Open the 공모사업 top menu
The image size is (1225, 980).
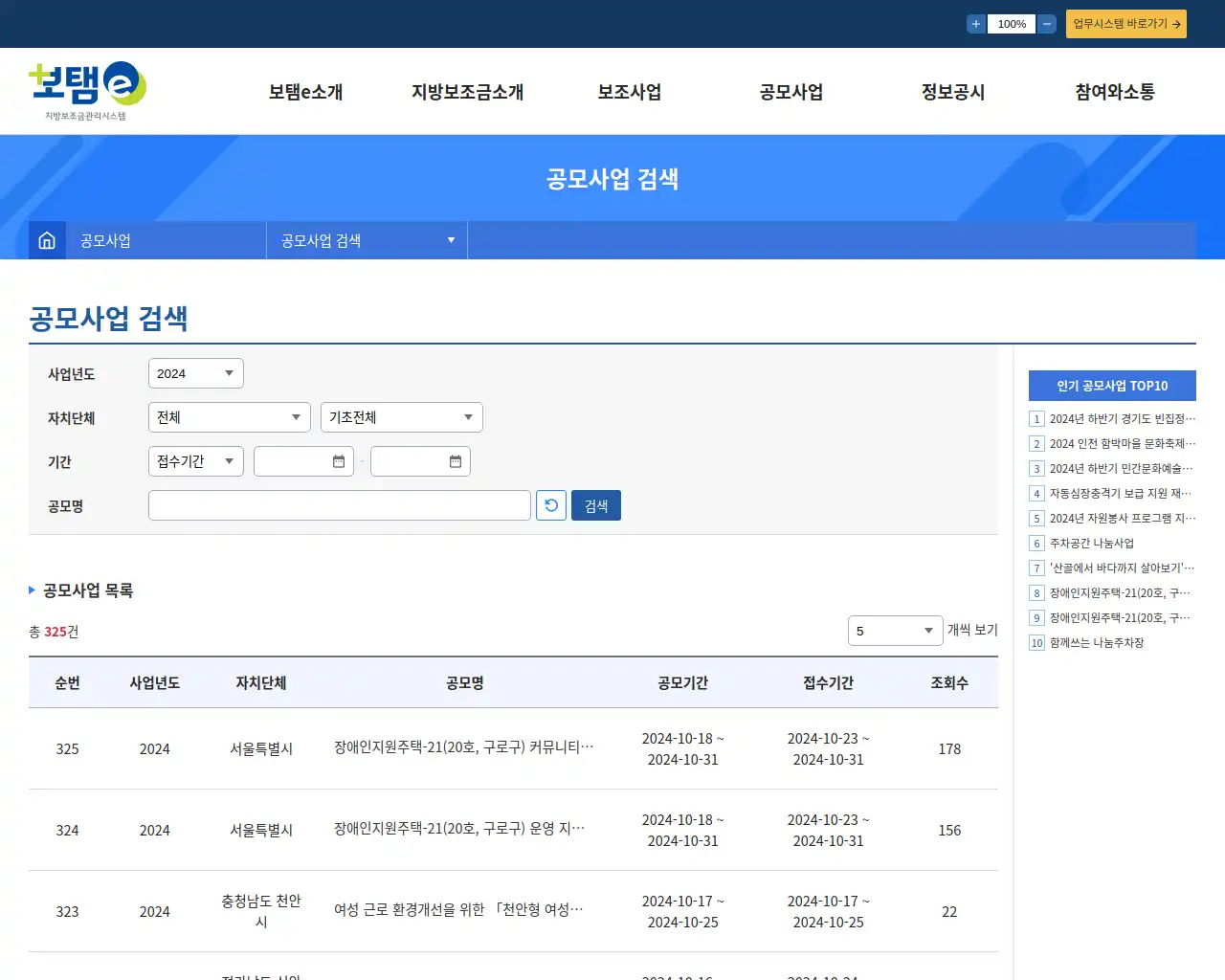(x=791, y=92)
